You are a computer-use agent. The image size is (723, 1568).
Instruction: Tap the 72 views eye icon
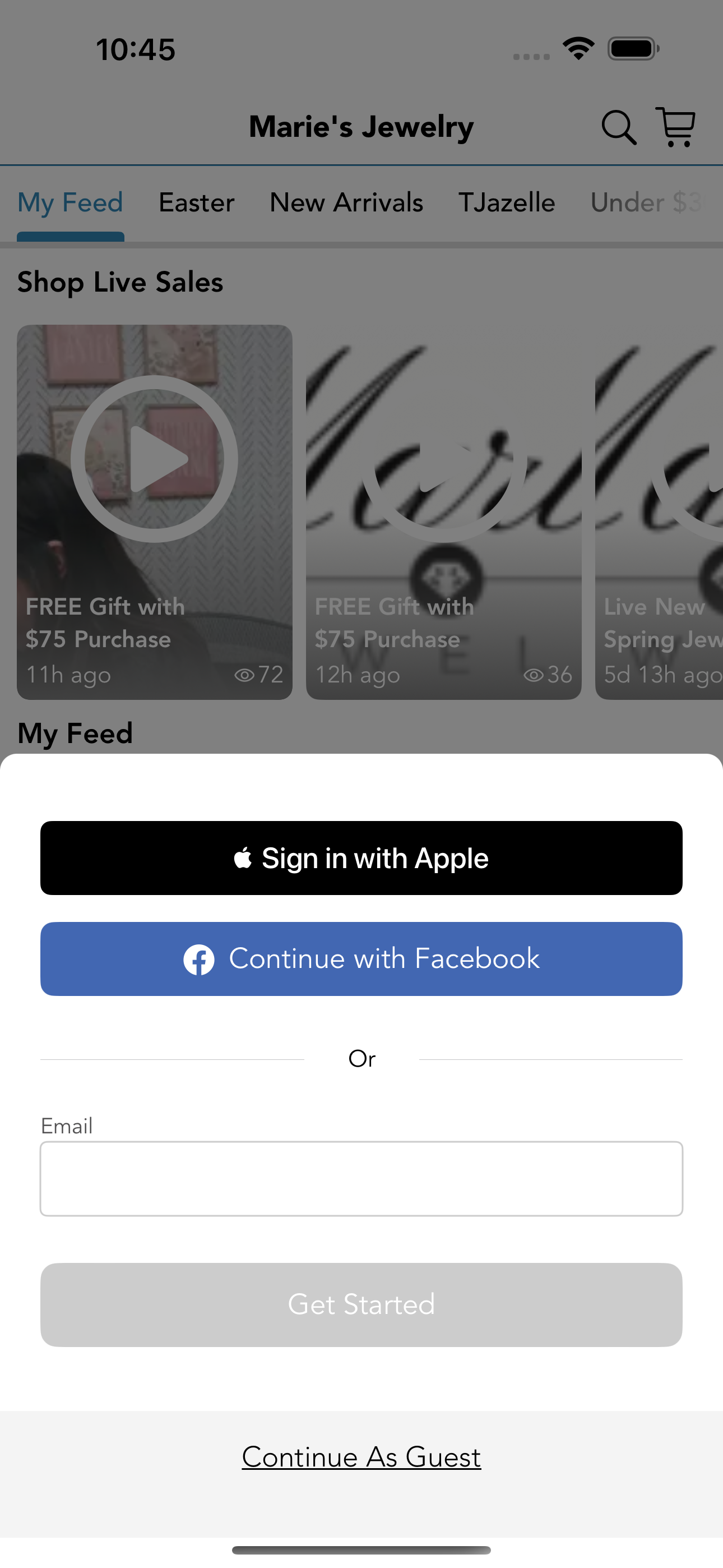tap(245, 675)
